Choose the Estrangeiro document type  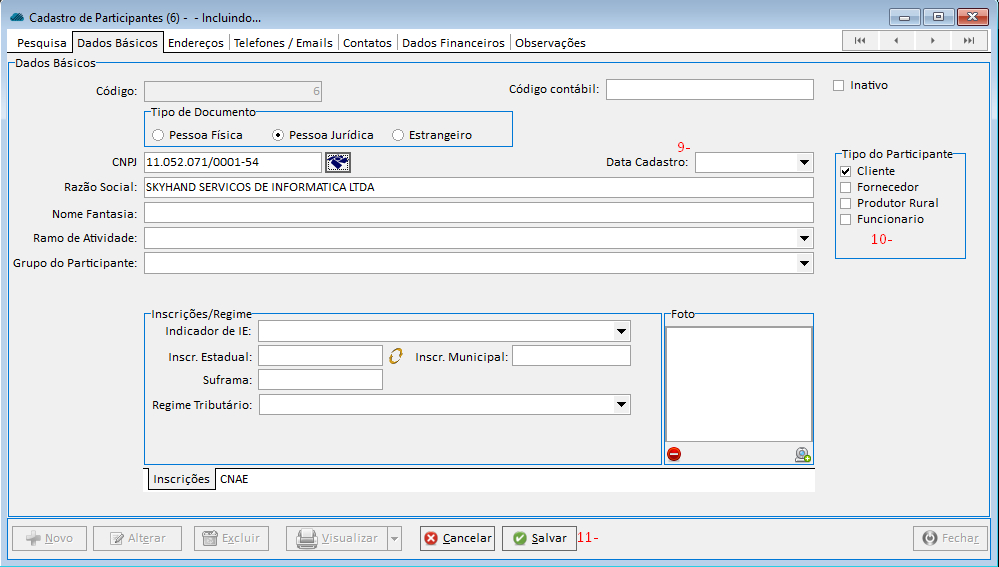398,135
